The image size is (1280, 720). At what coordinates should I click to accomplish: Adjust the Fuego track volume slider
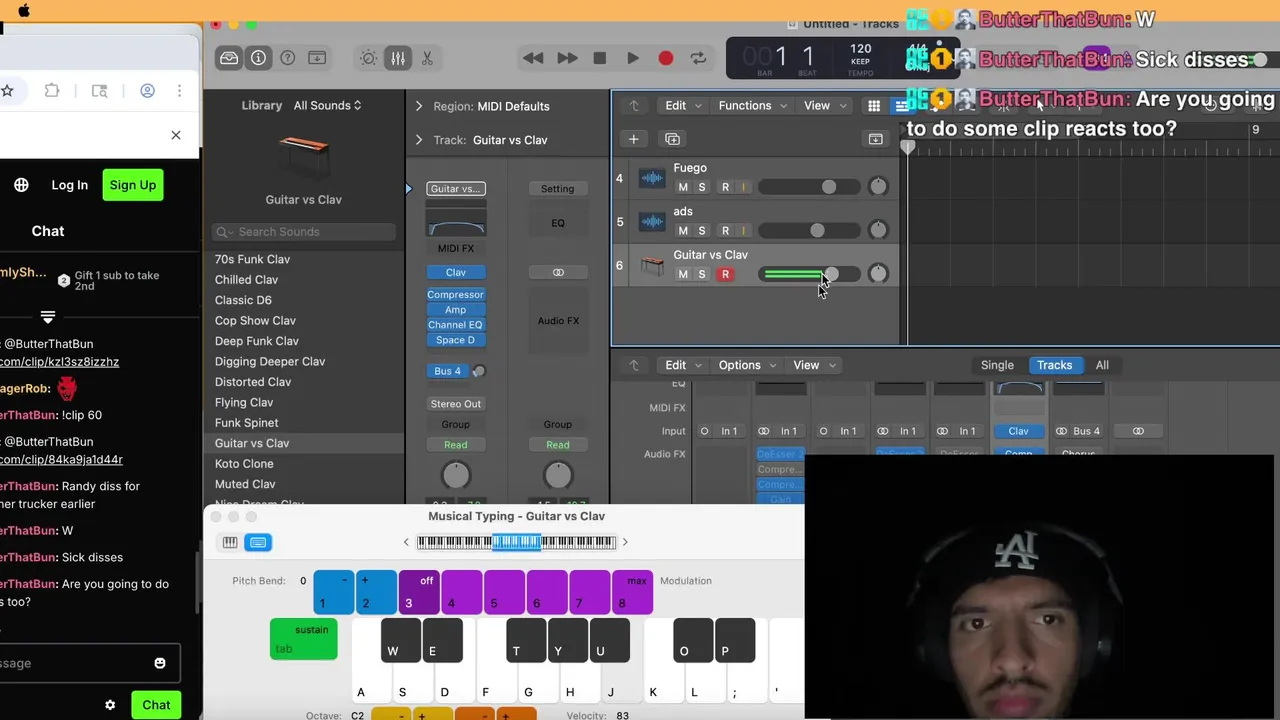pos(811,187)
